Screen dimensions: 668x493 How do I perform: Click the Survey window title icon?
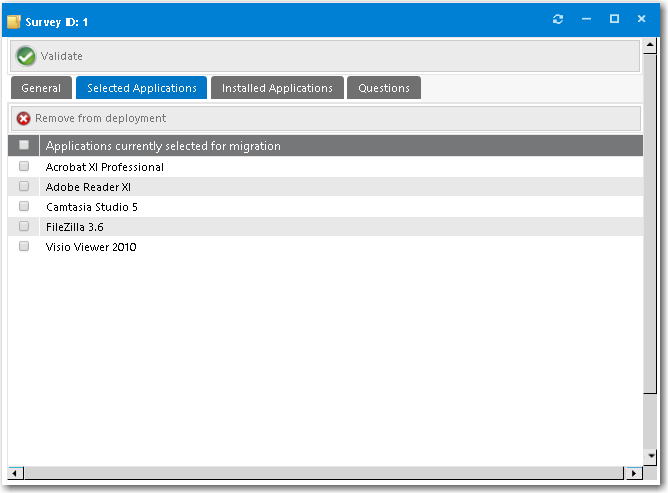coord(14,20)
